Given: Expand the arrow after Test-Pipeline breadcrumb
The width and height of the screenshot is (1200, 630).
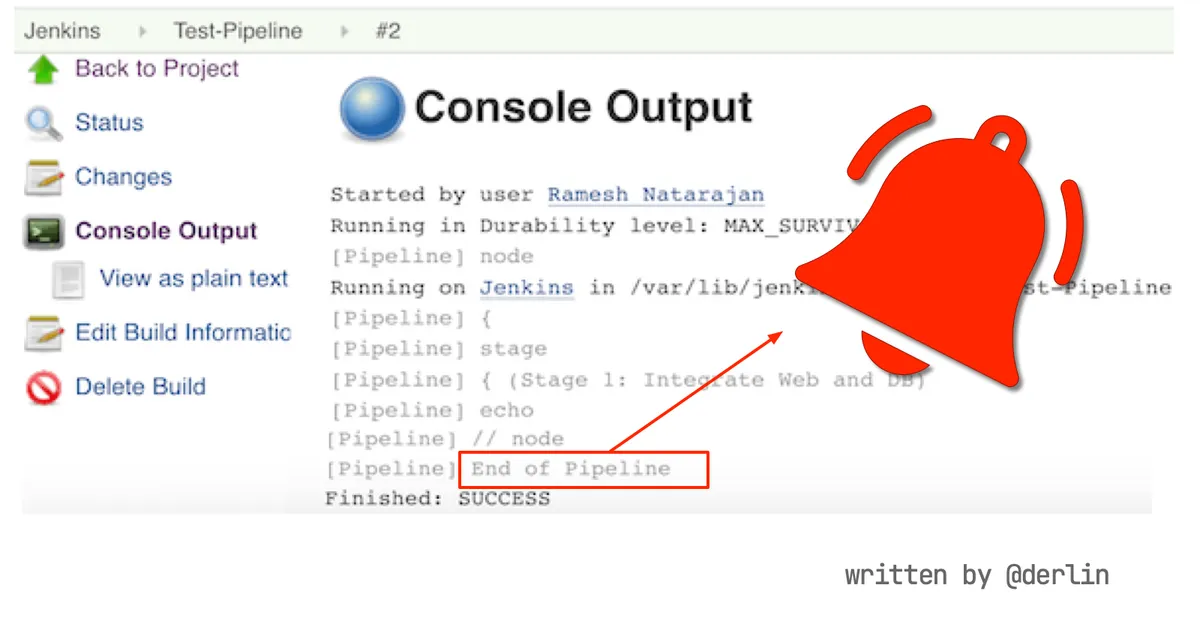Looking at the screenshot, I should (x=345, y=31).
